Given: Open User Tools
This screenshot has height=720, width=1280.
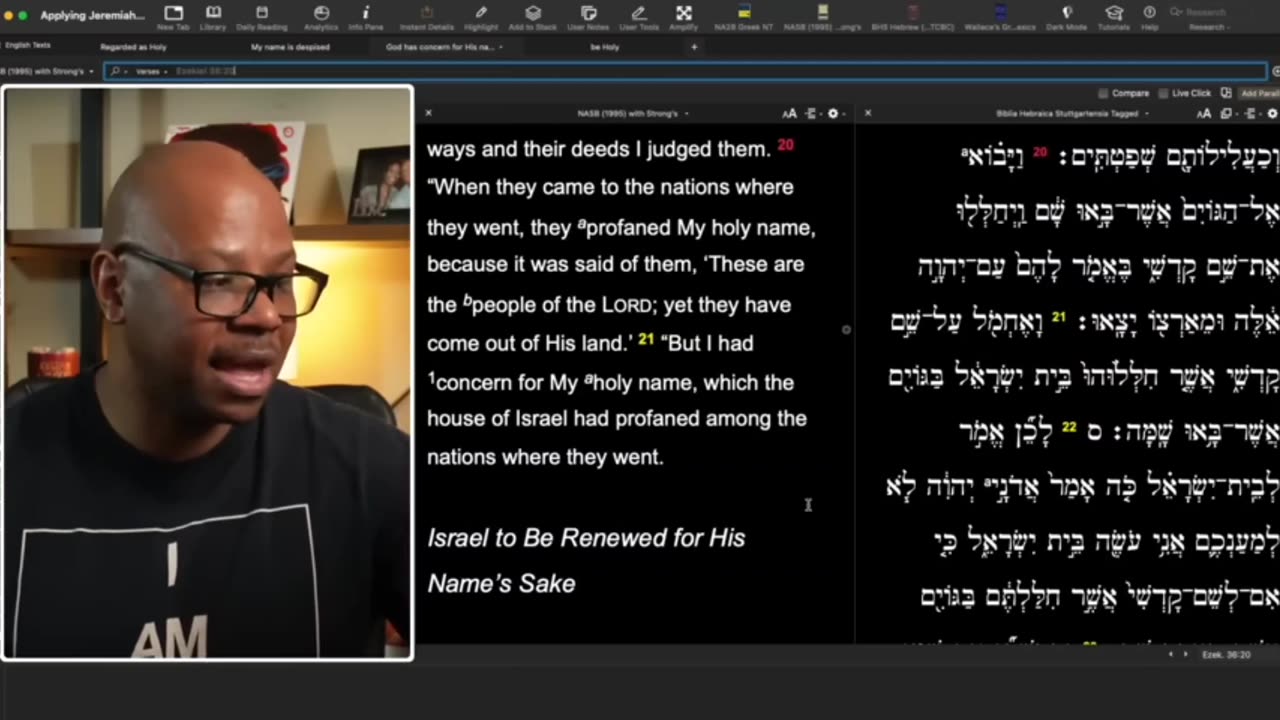Looking at the screenshot, I should click(x=639, y=17).
